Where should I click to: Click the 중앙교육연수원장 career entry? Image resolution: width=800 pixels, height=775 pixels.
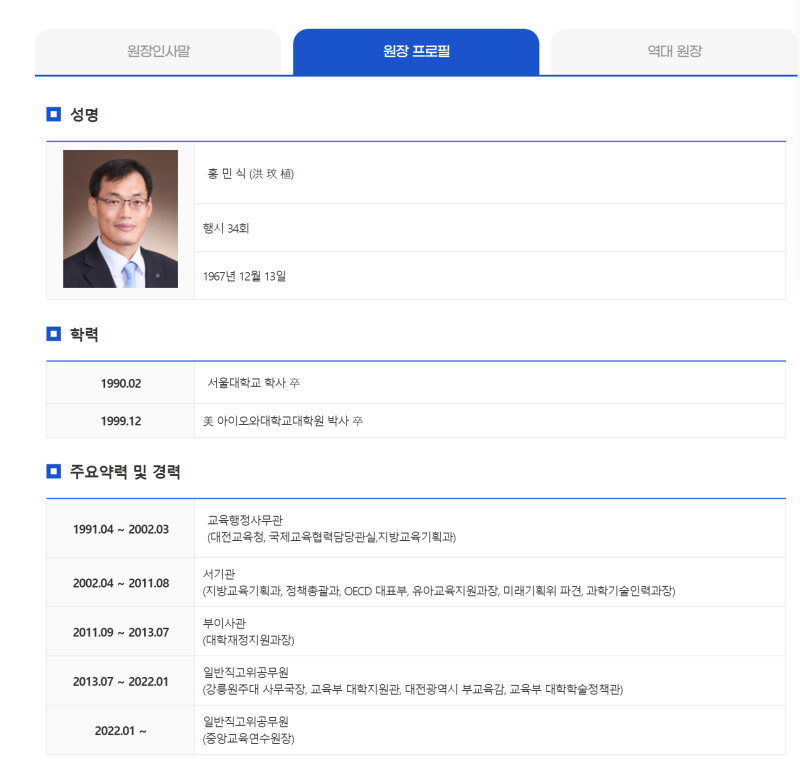250,739
